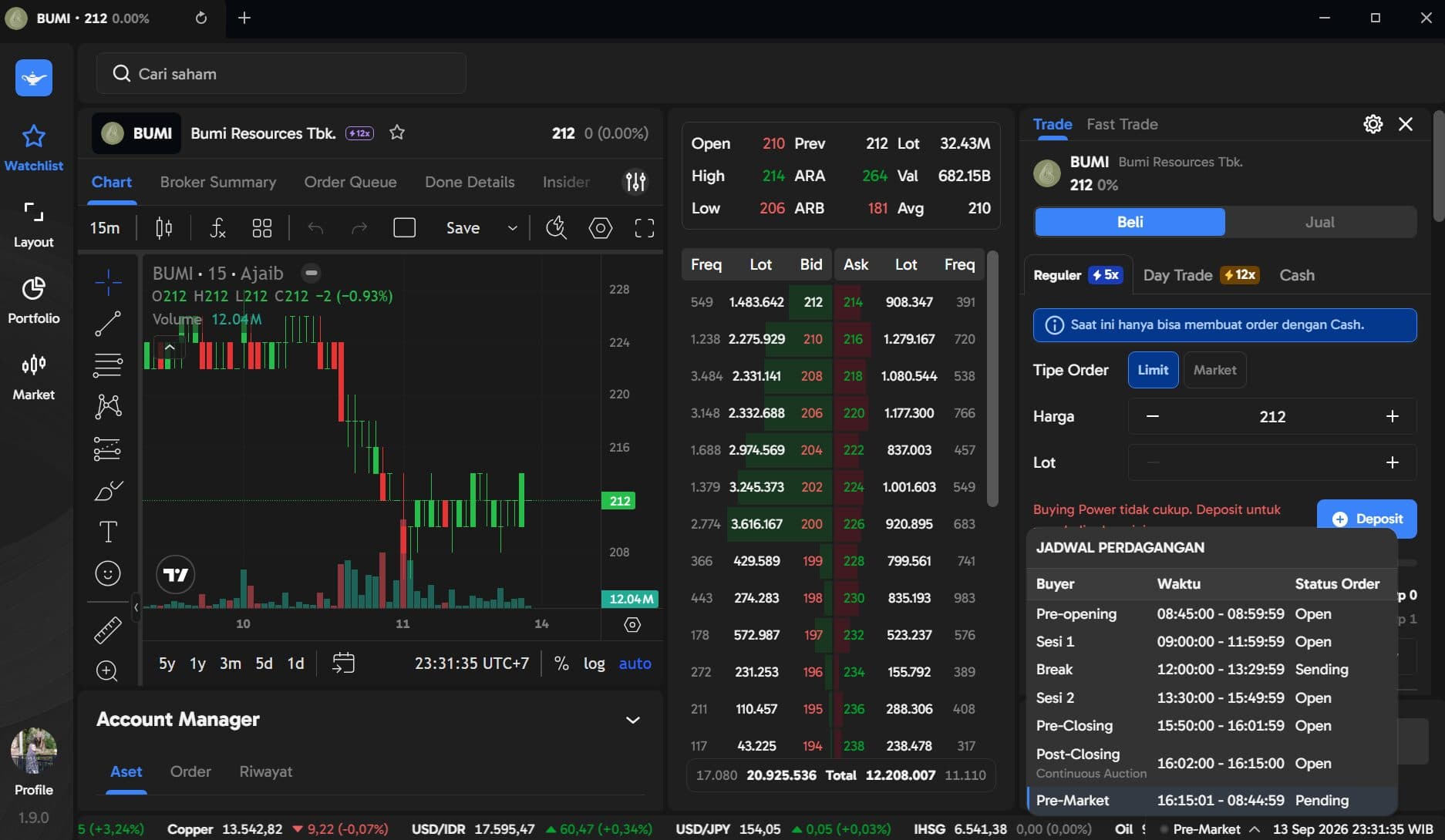Collapse the drawing toolbar side handle
The width and height of the screenshot is (1445, 840).
coord(136,607)
